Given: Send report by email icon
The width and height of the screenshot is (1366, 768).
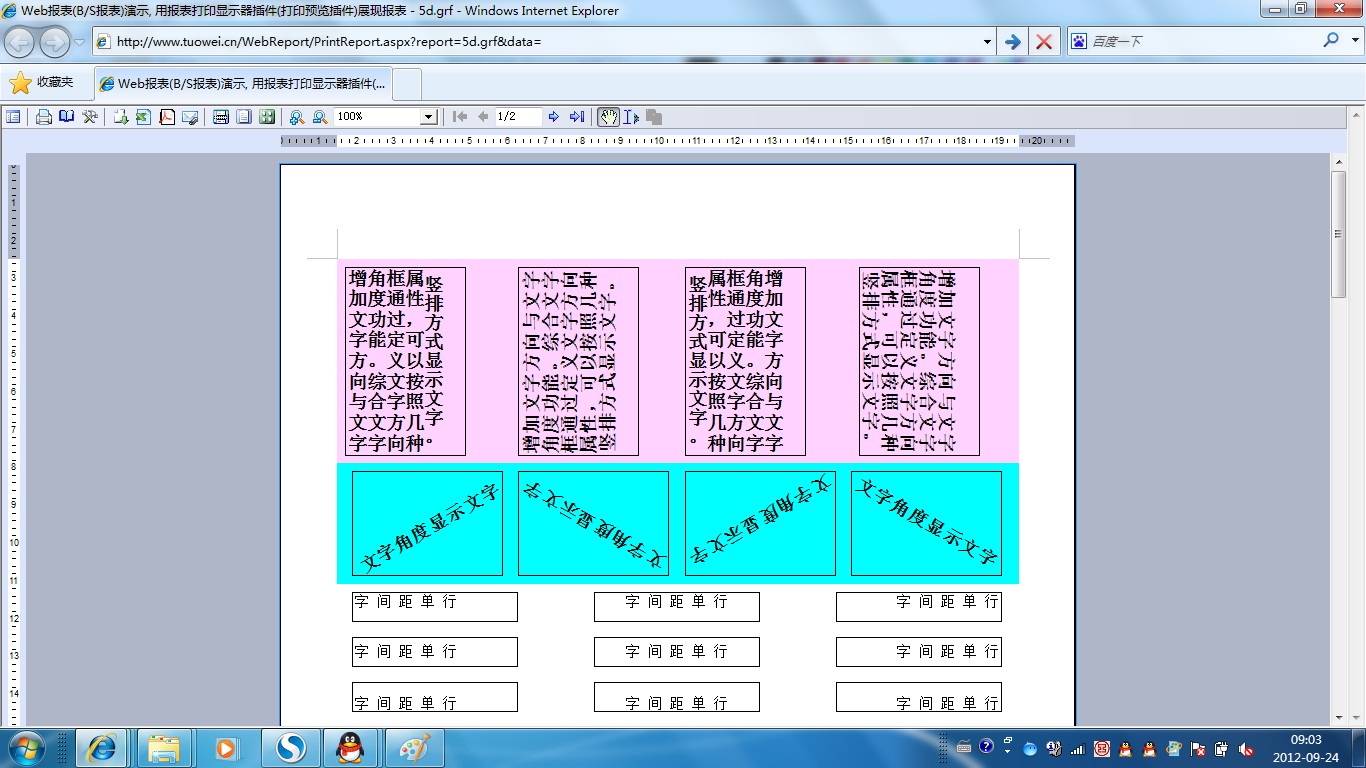Looking at the screenshot, I should 190,117.
